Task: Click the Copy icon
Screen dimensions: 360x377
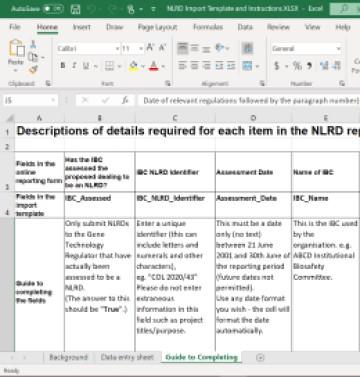Action: 33,57
